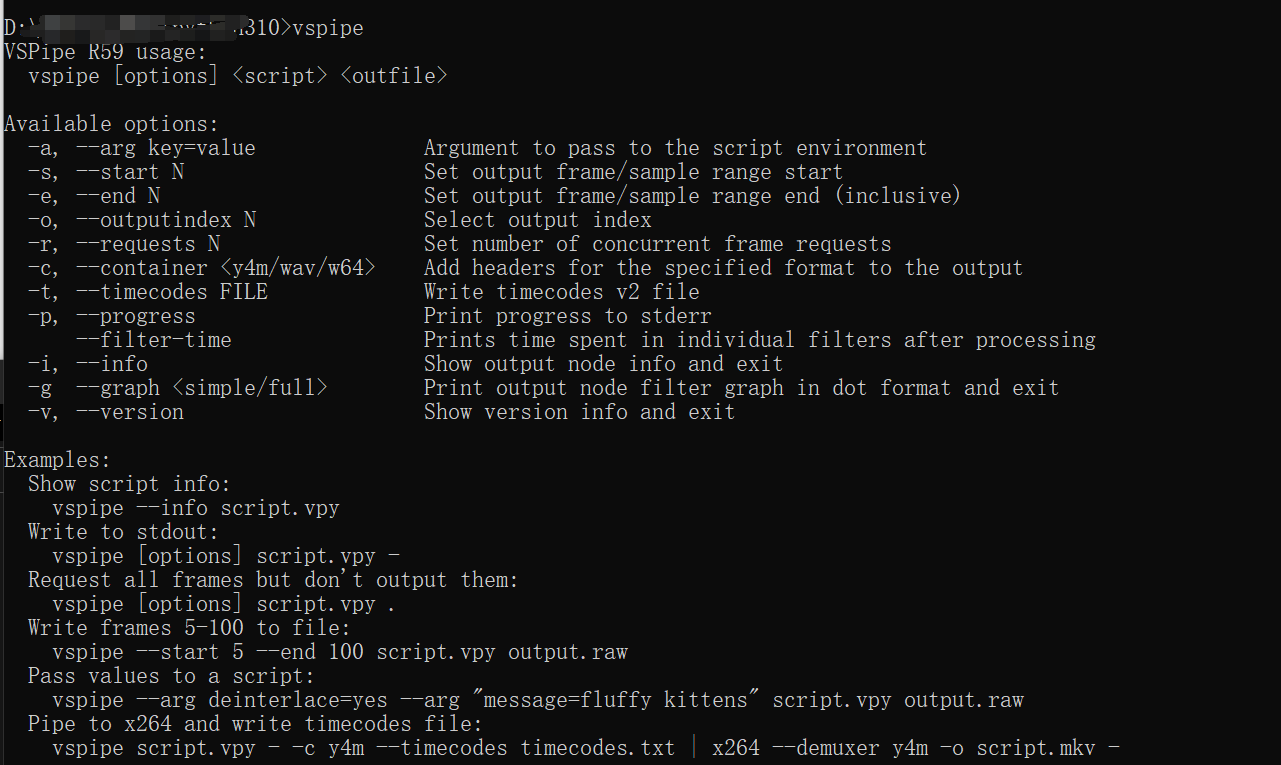1281x765 pixels.
Task: Click the "--filter-time" option
Action: (x=153, y=340)
